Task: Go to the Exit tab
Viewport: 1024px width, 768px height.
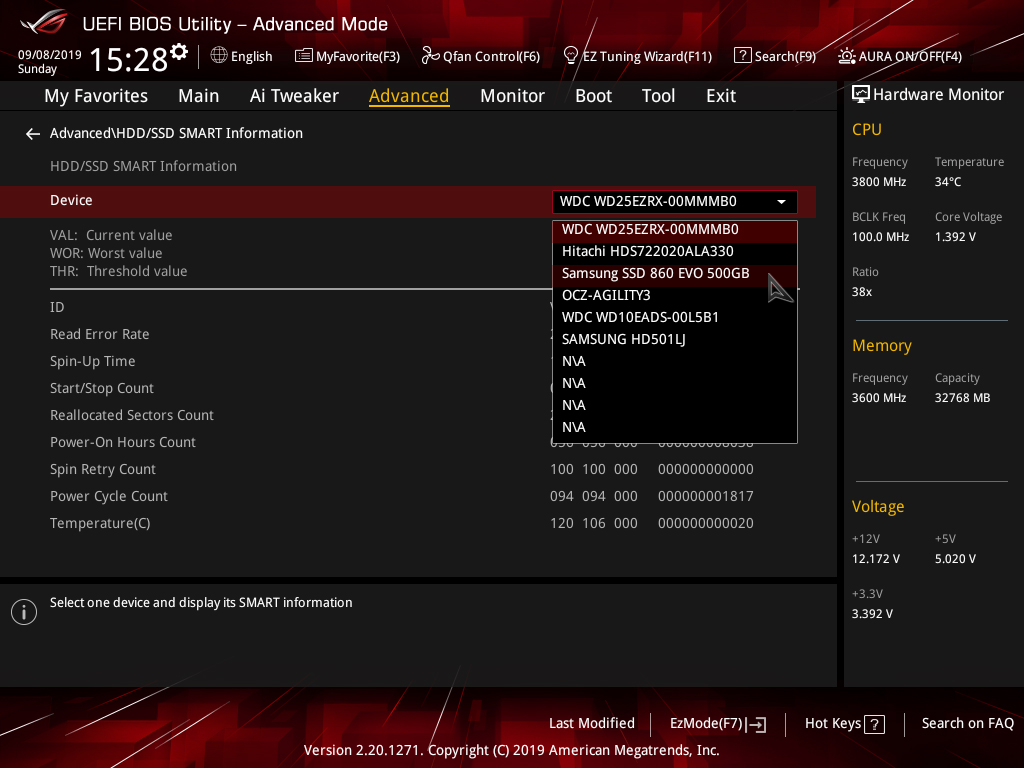Action: (721, 96)
